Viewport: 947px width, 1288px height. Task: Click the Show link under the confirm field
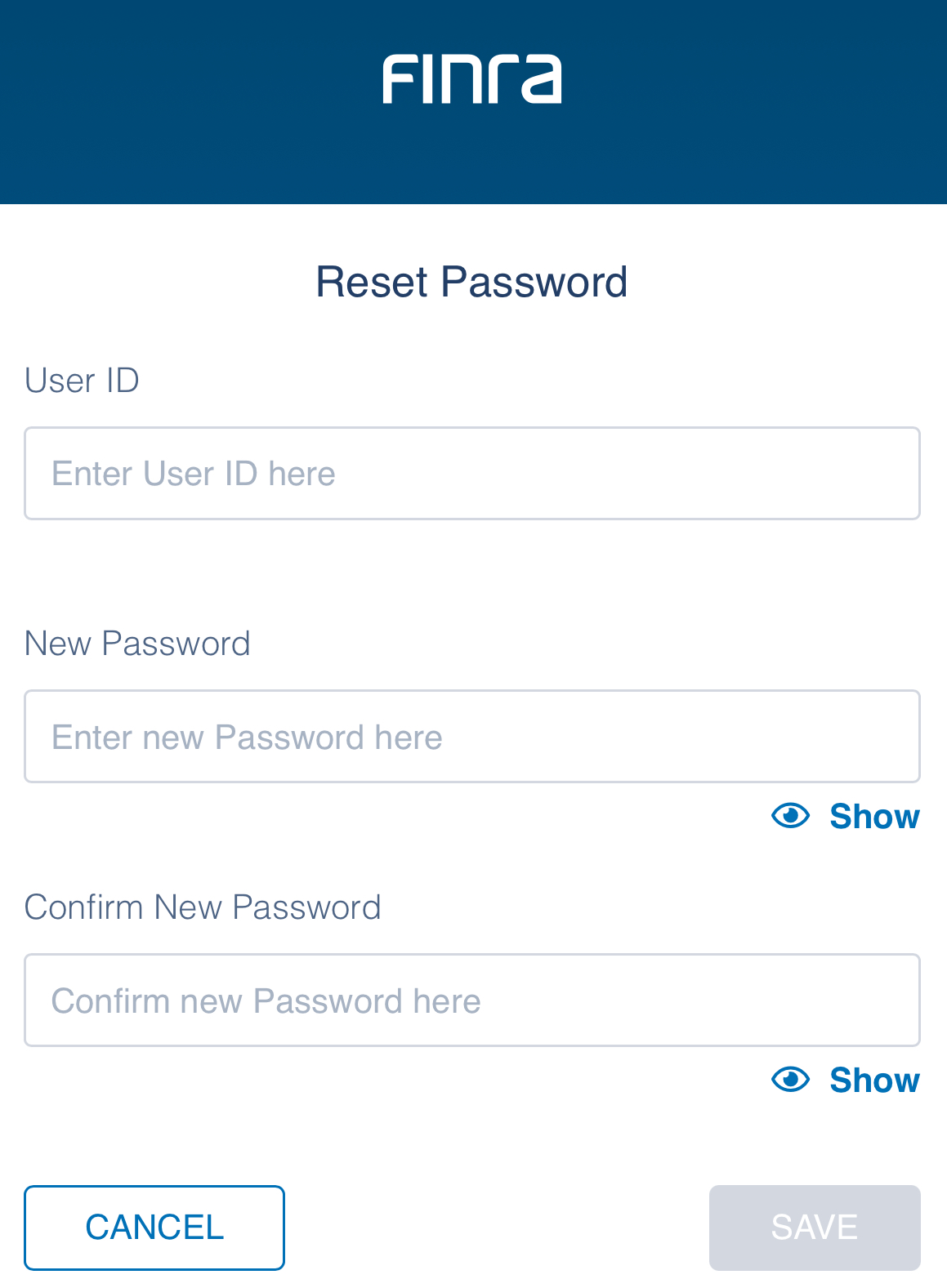click(874, 1079)
